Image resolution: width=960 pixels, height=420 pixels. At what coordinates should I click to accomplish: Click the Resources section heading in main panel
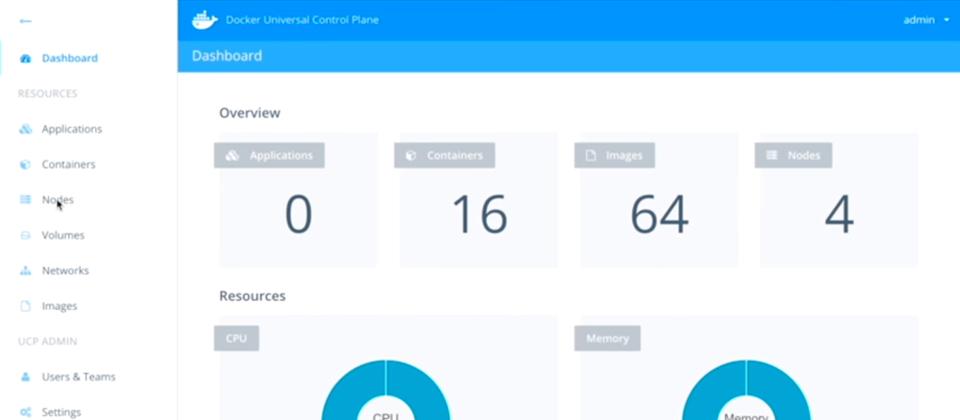point(252,296)
